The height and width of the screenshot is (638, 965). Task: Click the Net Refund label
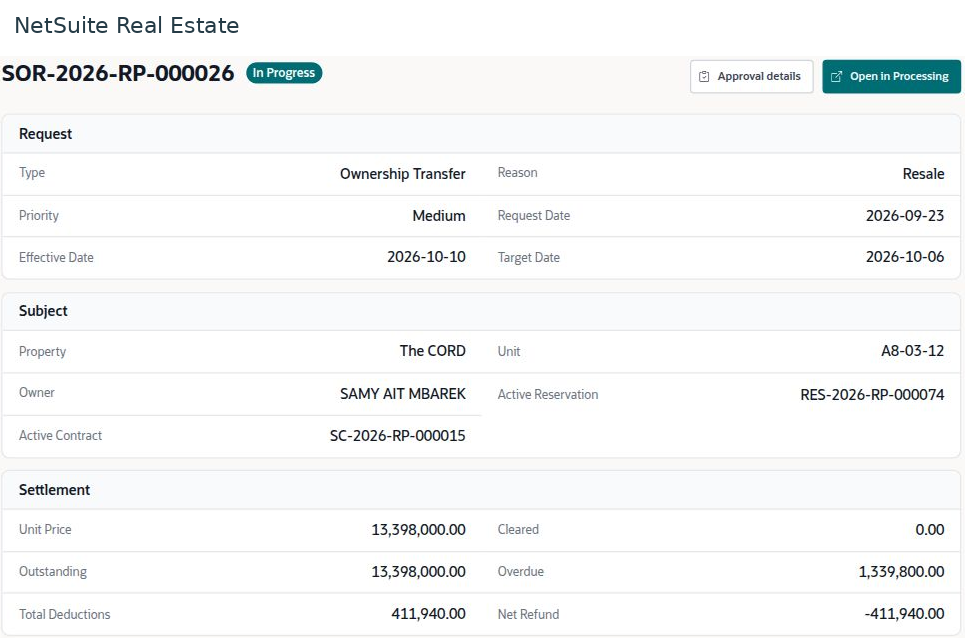pyautogui.click(x=529, y=615)
